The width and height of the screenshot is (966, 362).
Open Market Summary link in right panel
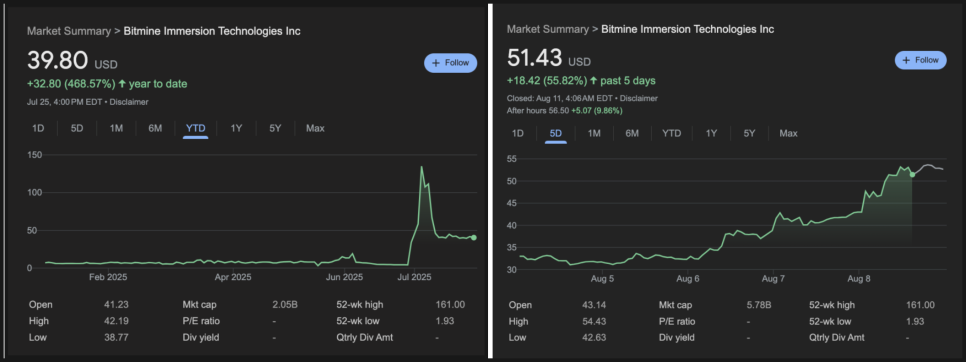(548, 29)
